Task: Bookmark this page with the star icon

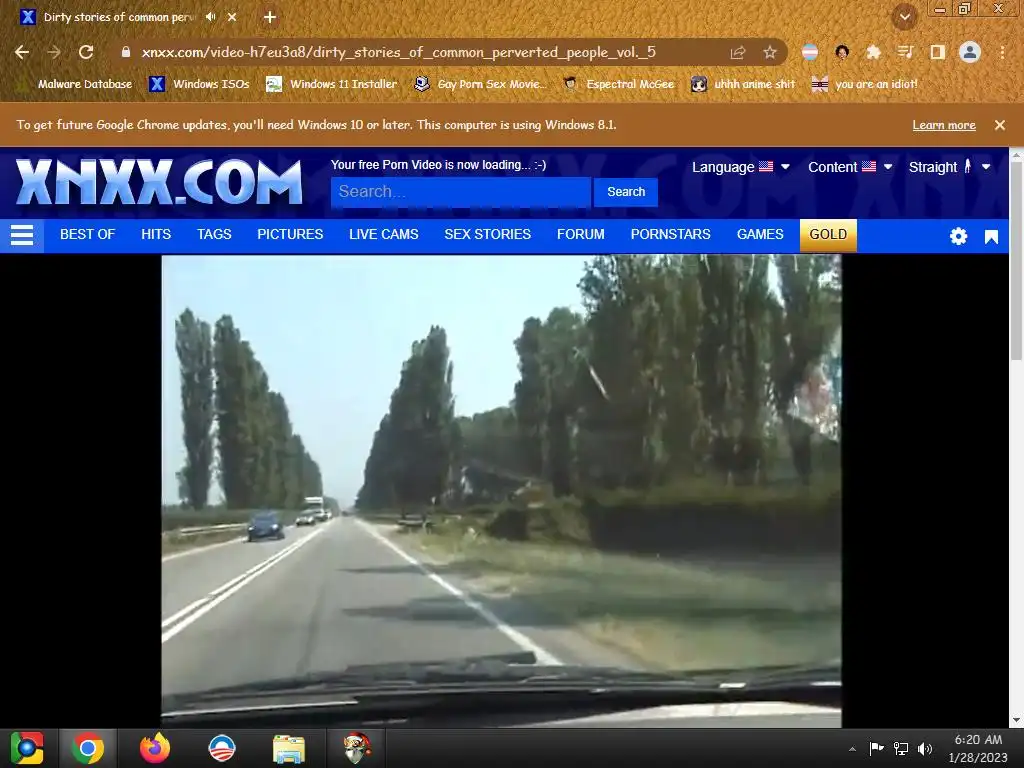Action: pyautogui.click(x=770, y=52)
